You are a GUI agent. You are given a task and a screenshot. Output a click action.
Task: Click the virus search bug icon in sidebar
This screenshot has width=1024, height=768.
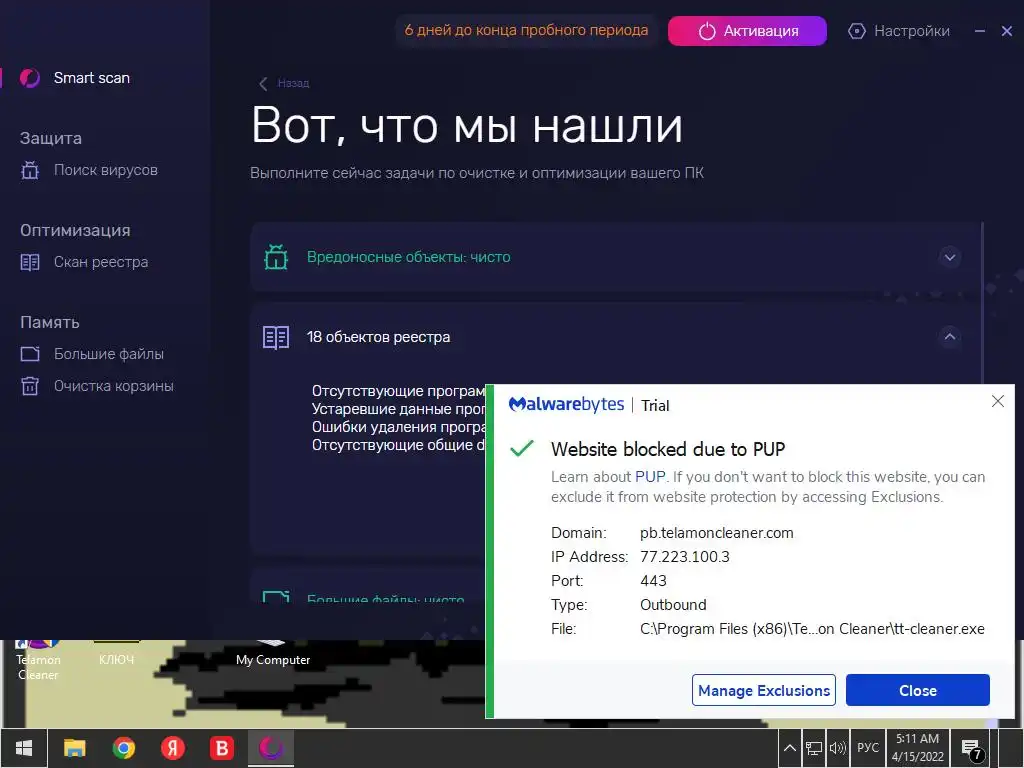tap(29, 170)
